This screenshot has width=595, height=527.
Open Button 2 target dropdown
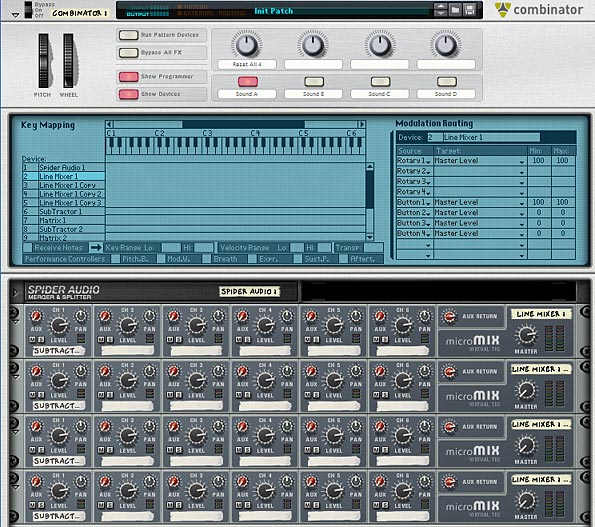(522, 214)
